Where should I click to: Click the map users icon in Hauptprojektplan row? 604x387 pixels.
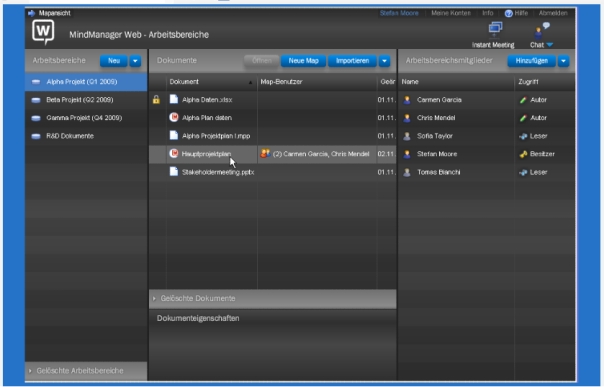[x=265, y=154]
